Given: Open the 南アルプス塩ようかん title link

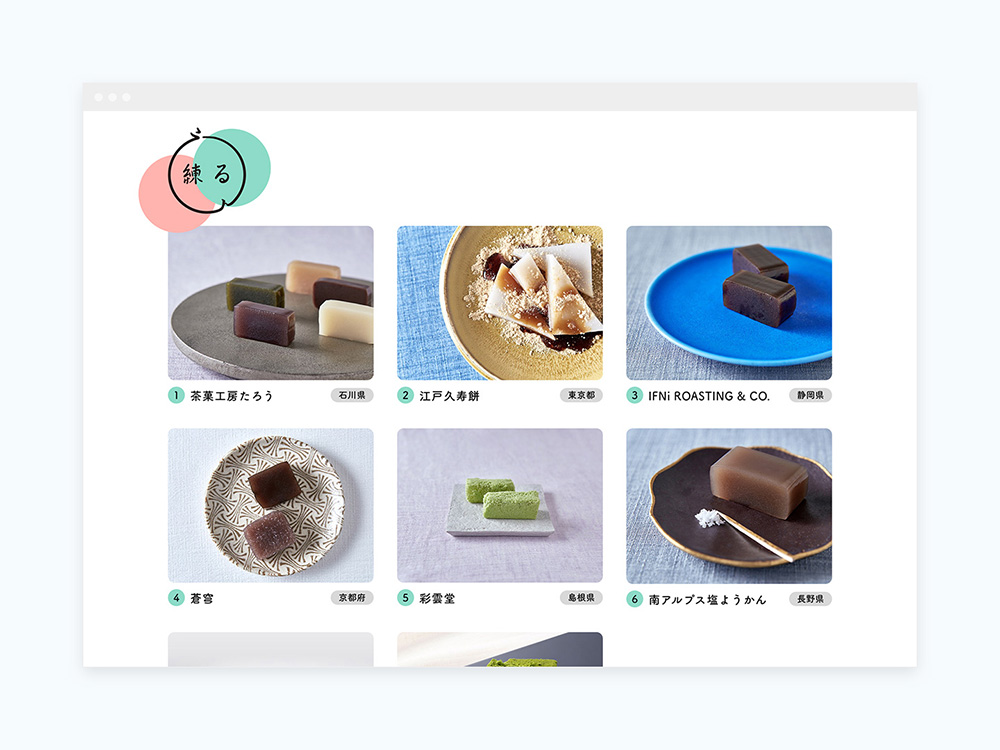Looking at the screenshot, I should [707, 599].
